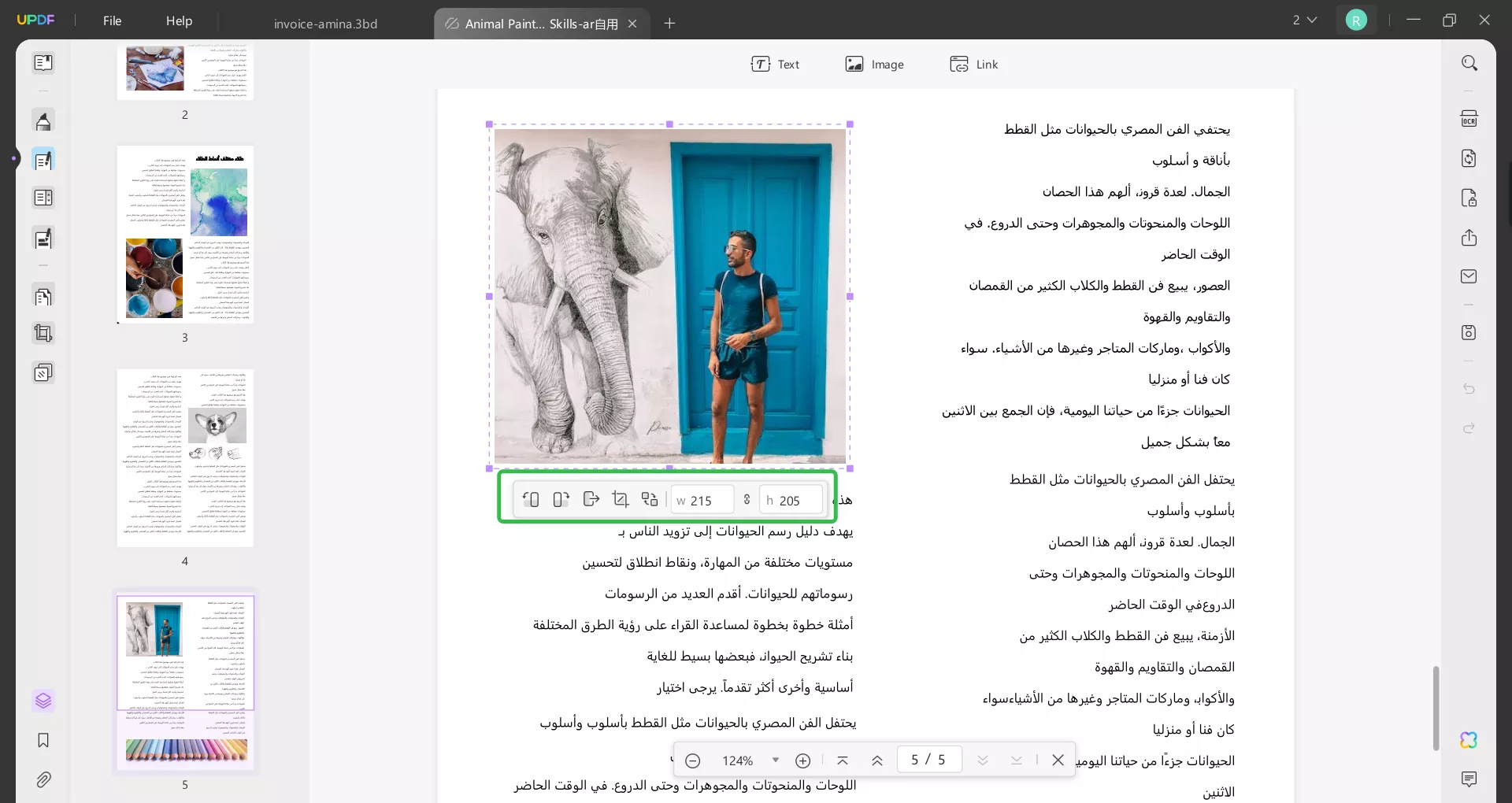The image size is (1512, 803).
Task: Click the image height field
Action: click(791, 500)
